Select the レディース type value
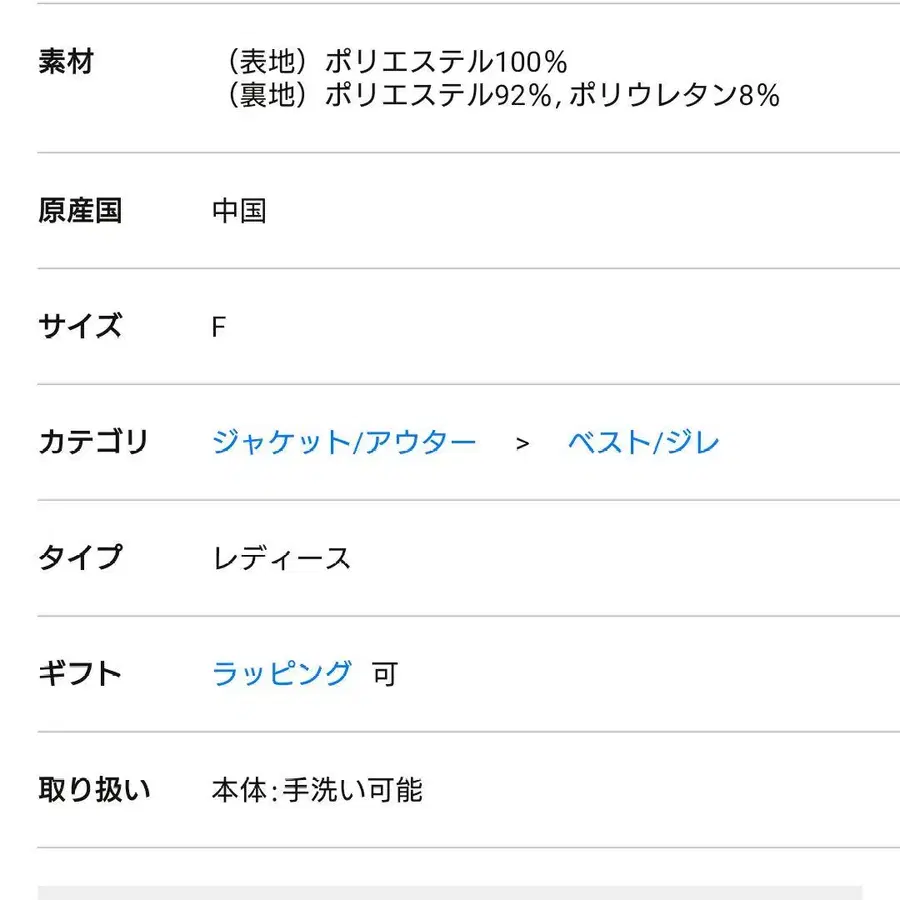The width and height of the screenshot is (900, 900). 282,558
